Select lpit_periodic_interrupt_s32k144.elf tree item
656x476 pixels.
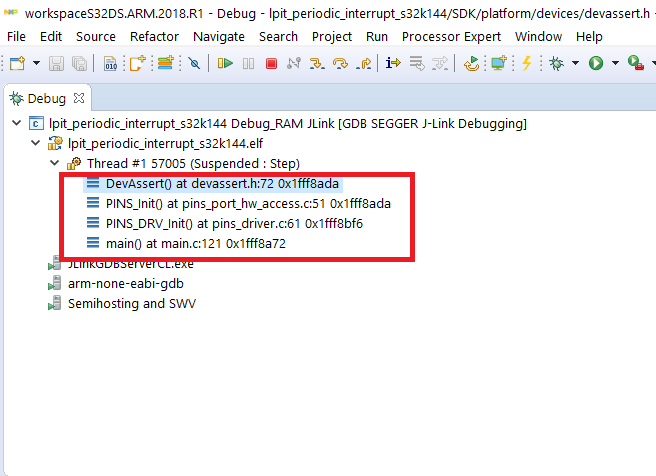point(165,143)
